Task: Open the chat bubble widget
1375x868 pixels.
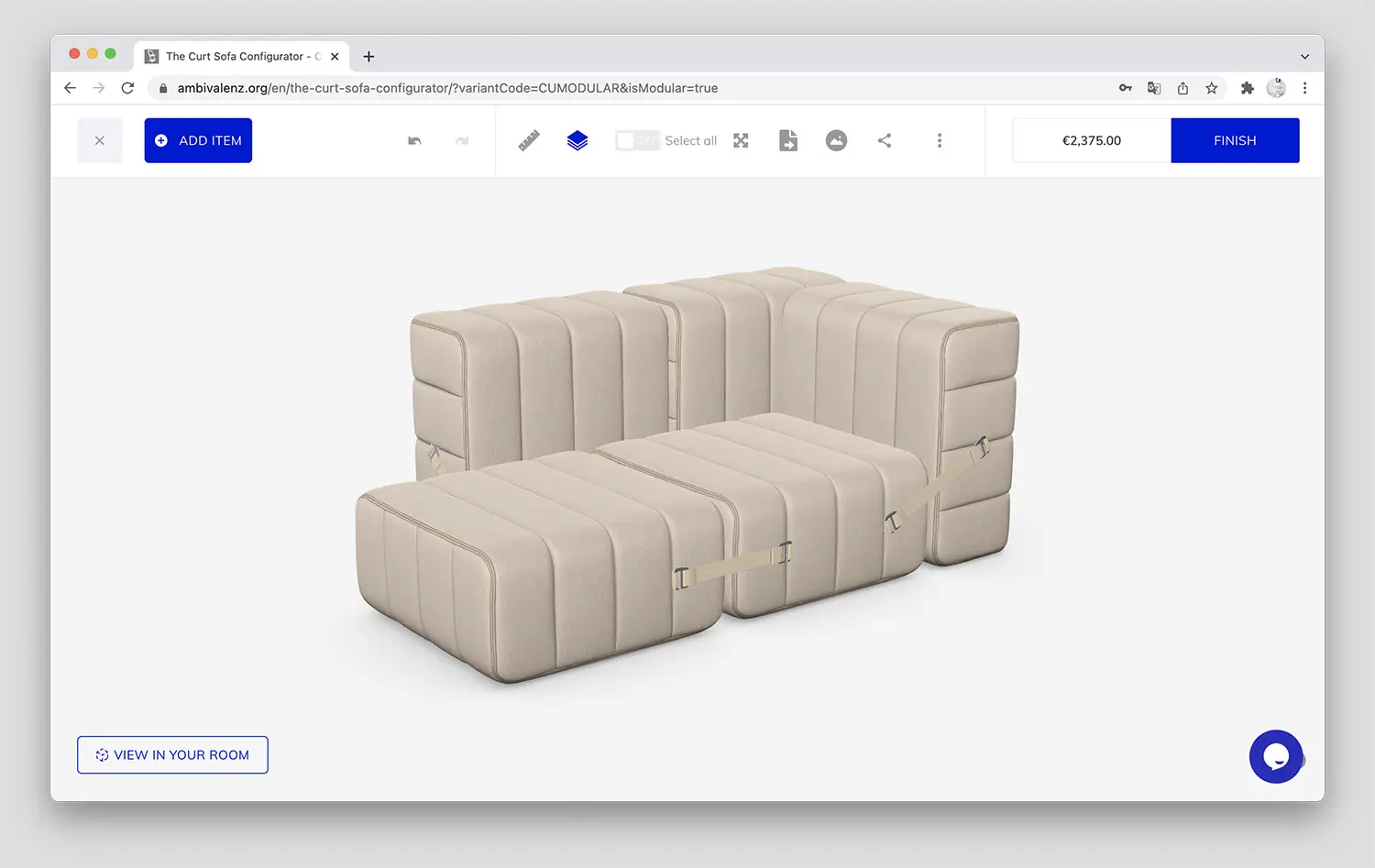Action: click(1275, 756)
